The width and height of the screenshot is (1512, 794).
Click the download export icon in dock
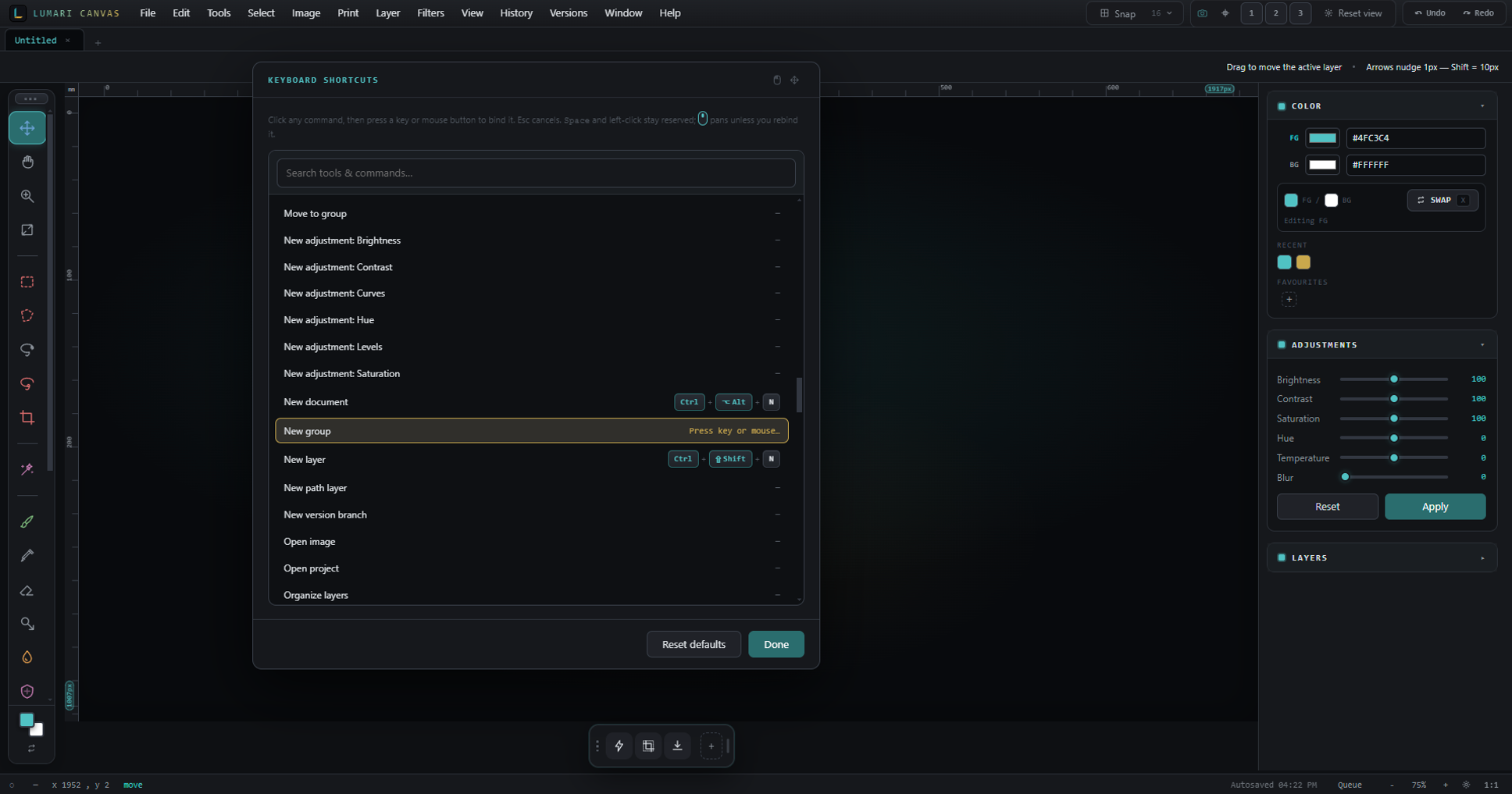677,746
